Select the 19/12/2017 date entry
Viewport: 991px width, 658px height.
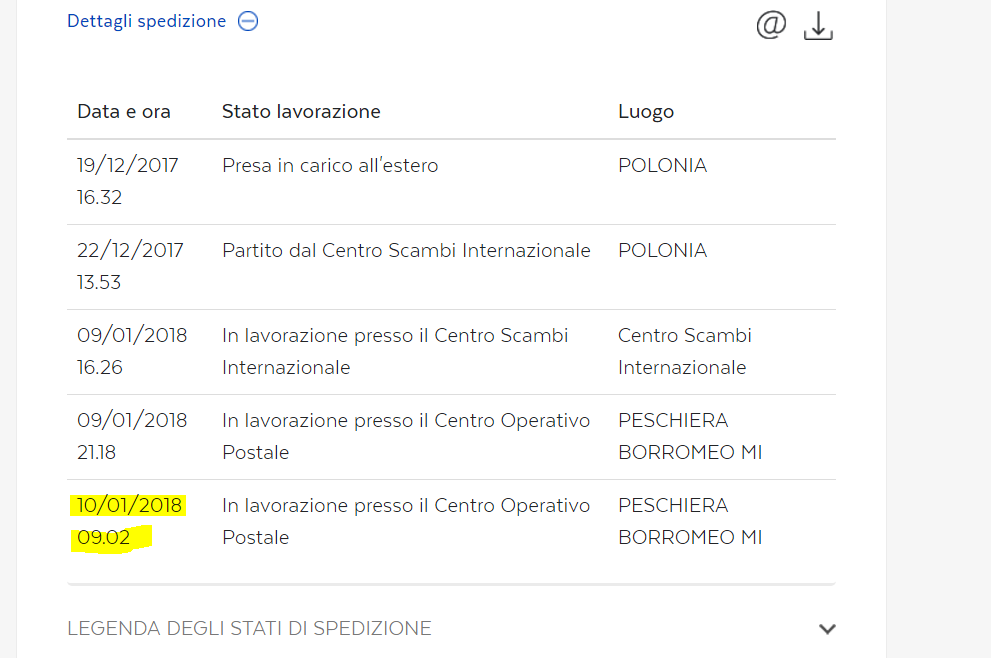(x=128, y=166)
